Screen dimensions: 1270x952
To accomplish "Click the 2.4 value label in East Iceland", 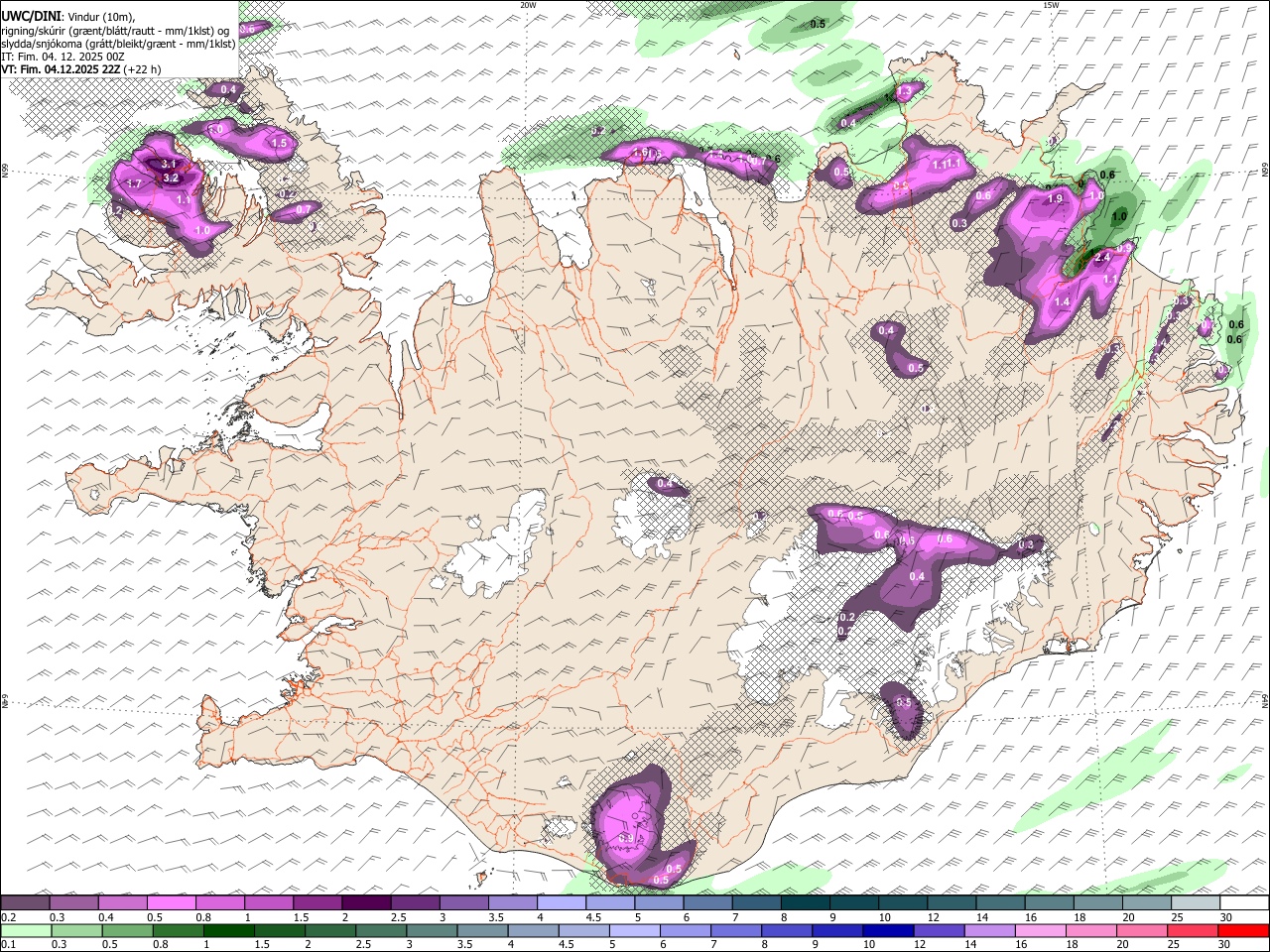I will [1101, 258].
